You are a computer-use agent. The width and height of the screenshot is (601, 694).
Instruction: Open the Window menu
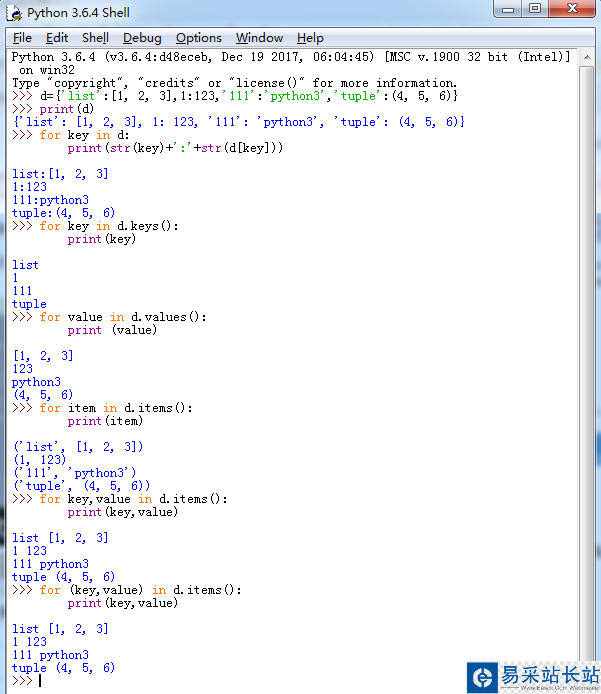(259, 38)
